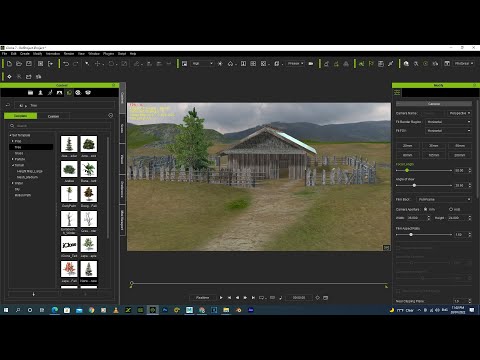Viewport: 480px width, 360px height.
Task: Toggle the checkbox above Near Clipping Plane
Action: pyautogui.click(x=398, y=291)
